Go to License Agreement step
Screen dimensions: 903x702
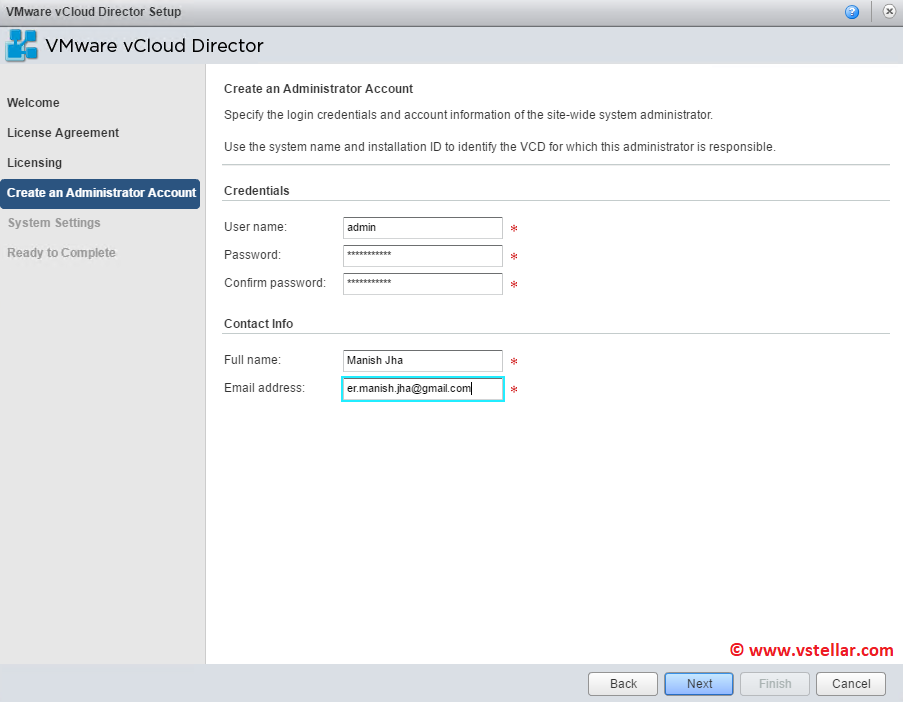63,133
